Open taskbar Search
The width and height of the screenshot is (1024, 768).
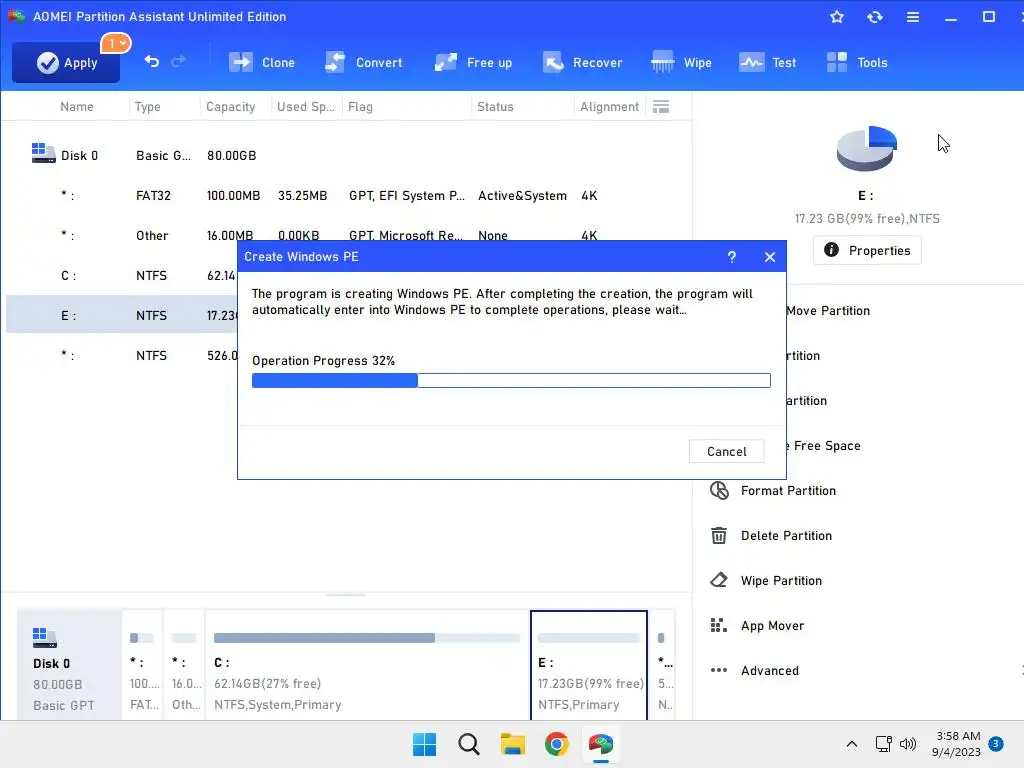469,744
